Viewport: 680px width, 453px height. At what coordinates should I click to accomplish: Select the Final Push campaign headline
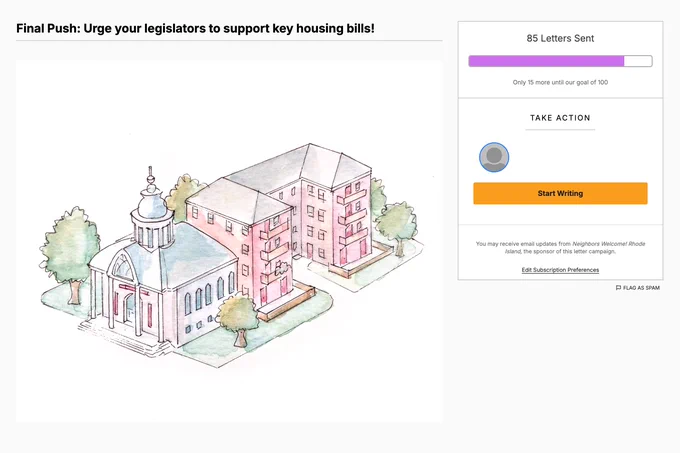coord(195,29)
